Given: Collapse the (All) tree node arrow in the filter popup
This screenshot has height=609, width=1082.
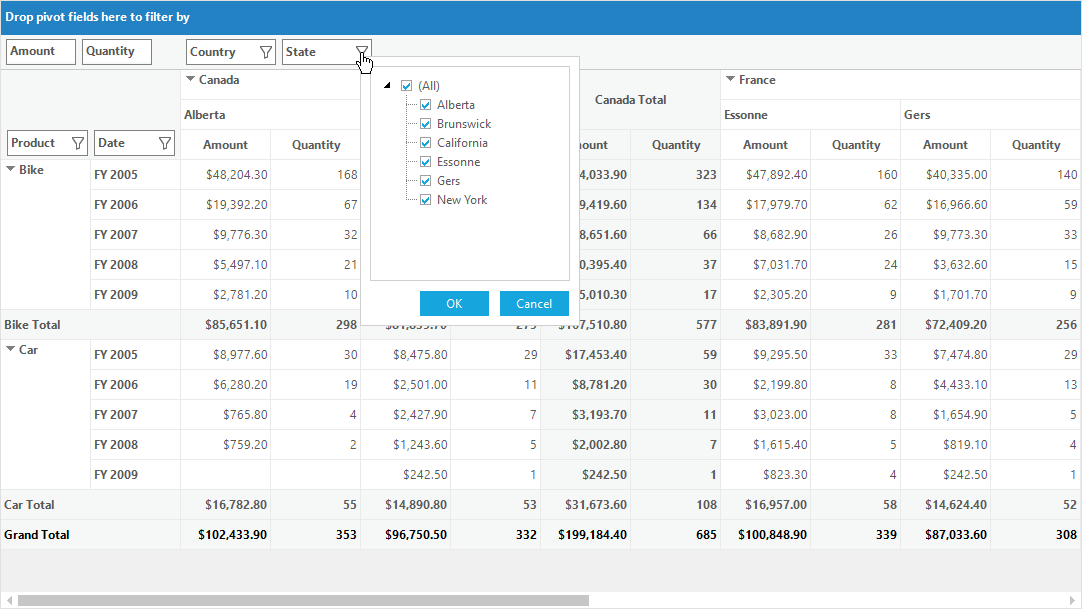Looking at the screenshot, I should click(387, 86).
